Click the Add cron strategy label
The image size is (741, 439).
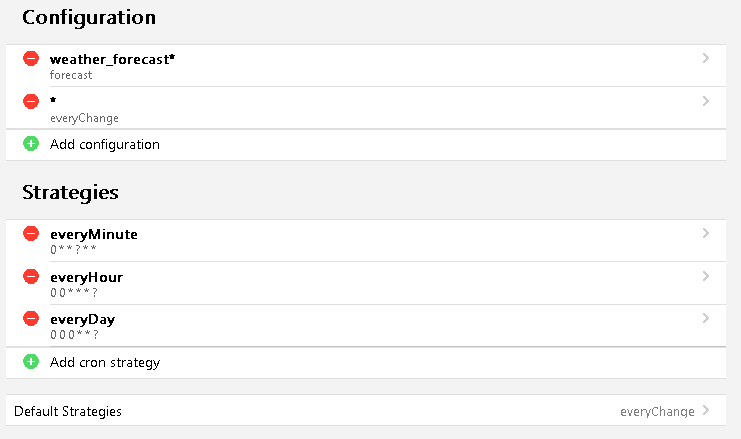[104, 362]
